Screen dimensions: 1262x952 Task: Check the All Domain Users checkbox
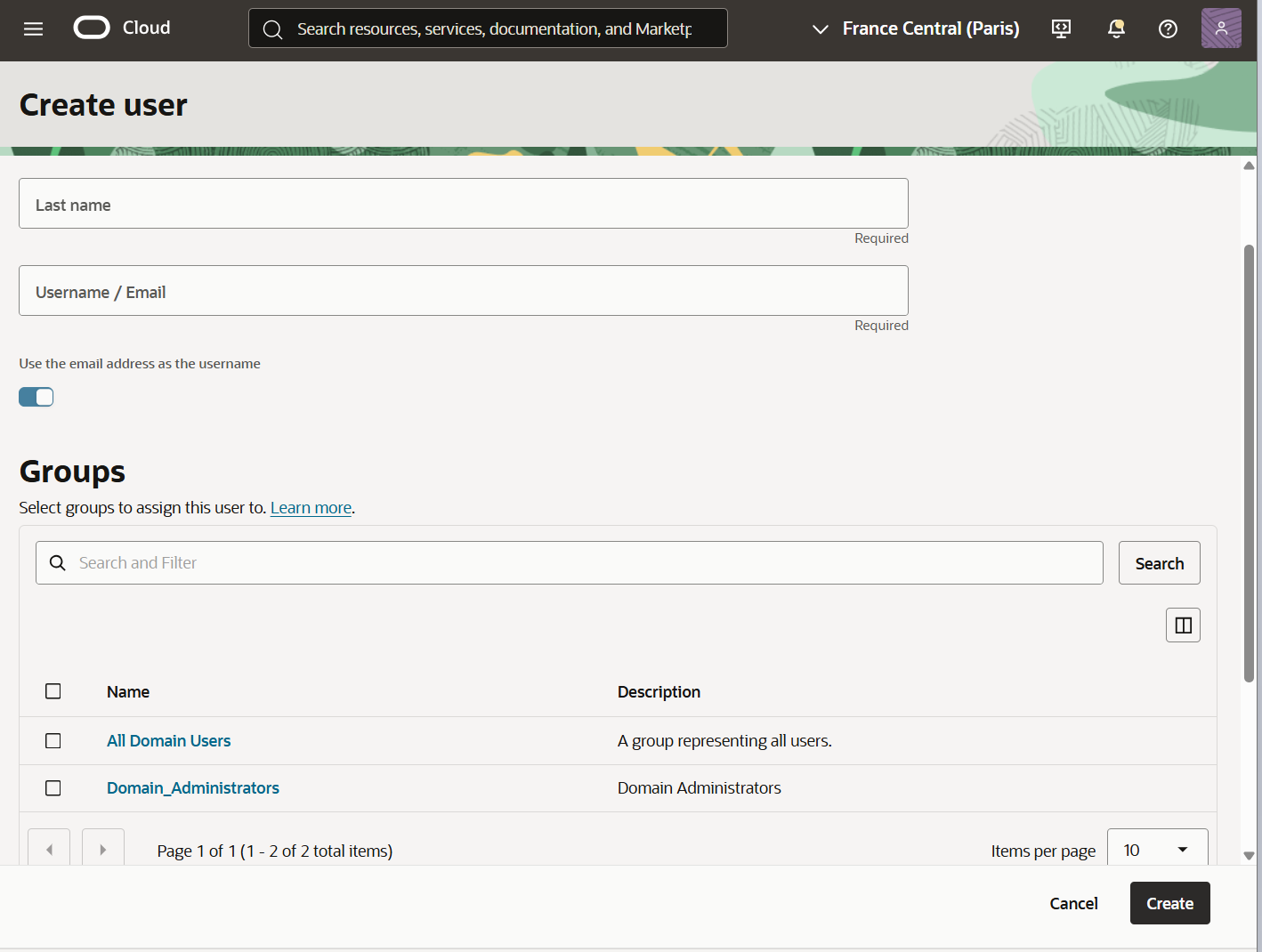click(53, 740)
